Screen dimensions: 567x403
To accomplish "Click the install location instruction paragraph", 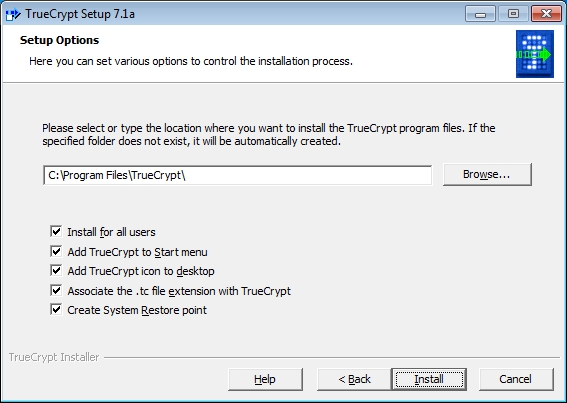I will tap(269, 135).
